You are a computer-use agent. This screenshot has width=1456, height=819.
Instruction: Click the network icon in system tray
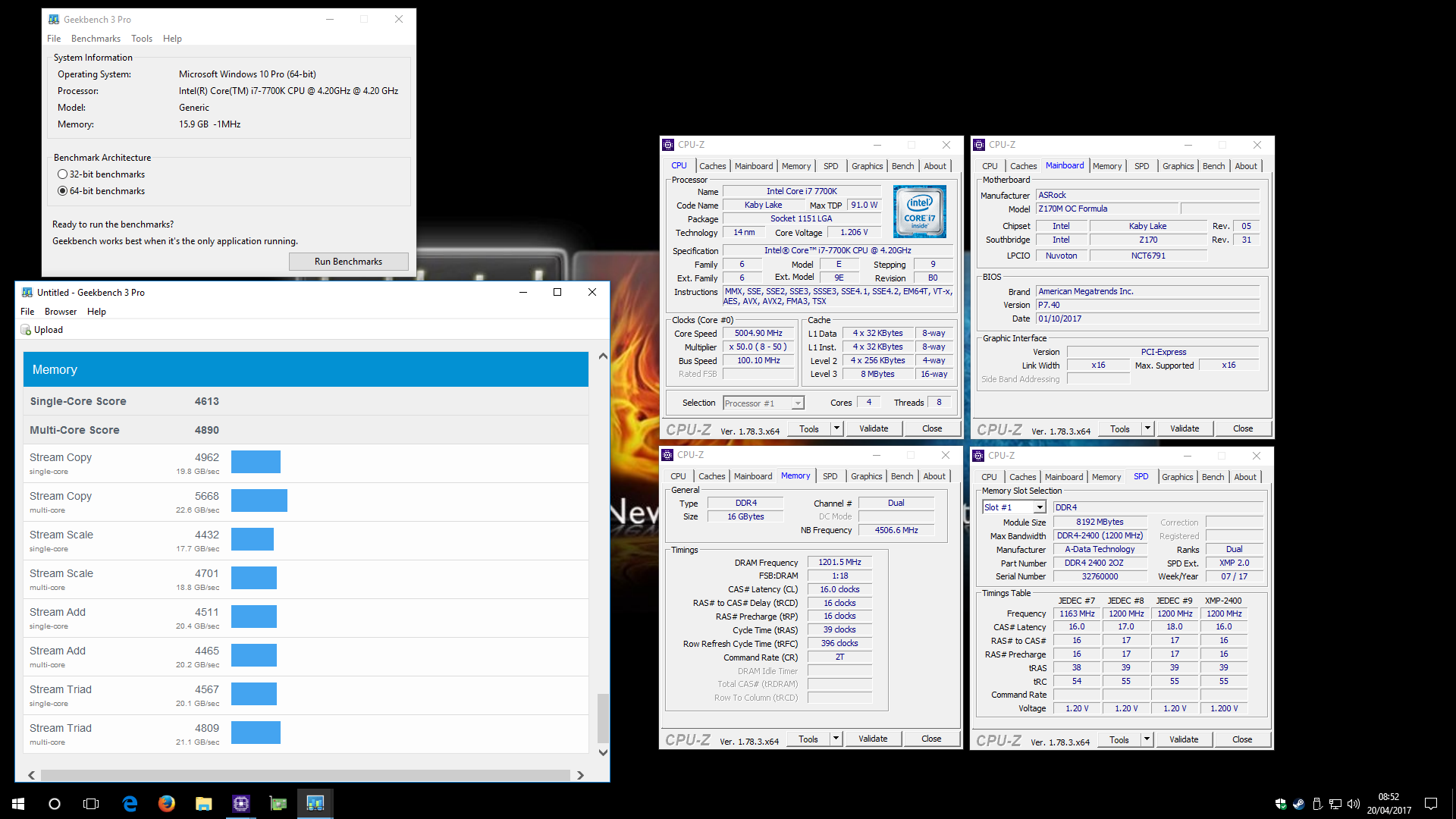[x=1335, y=804]
